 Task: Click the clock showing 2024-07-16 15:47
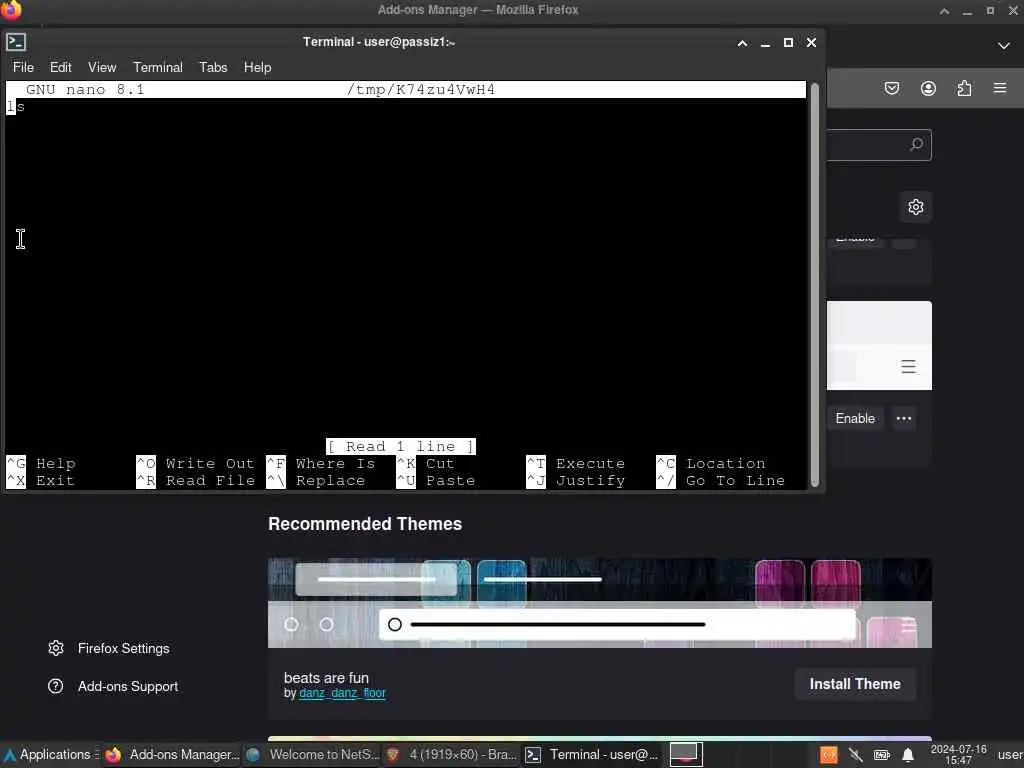958,754
